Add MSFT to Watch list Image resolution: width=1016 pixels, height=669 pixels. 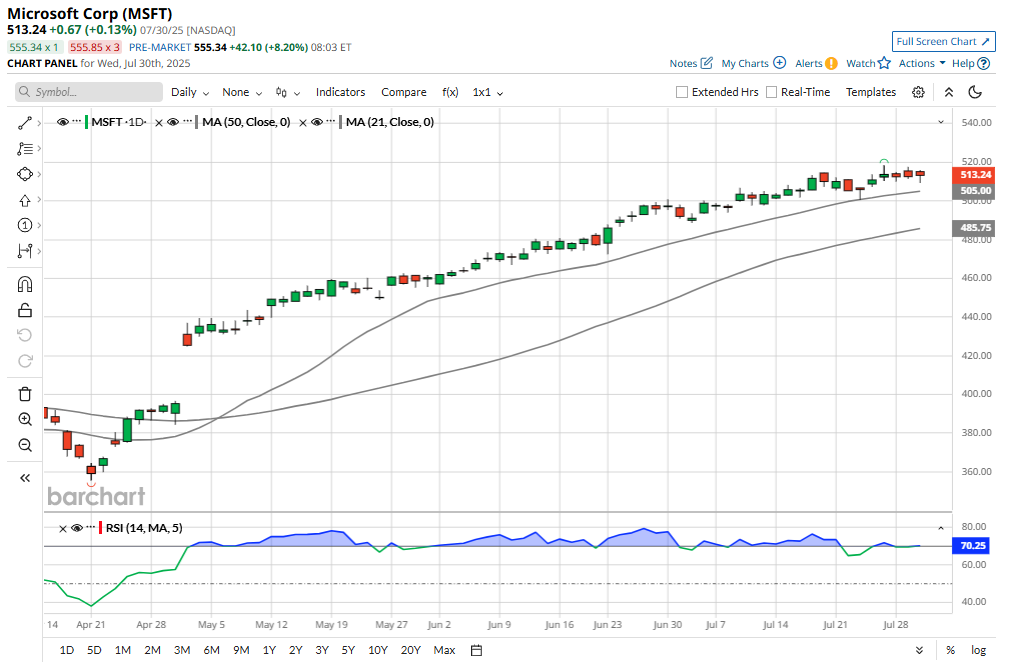click(868, 63)
